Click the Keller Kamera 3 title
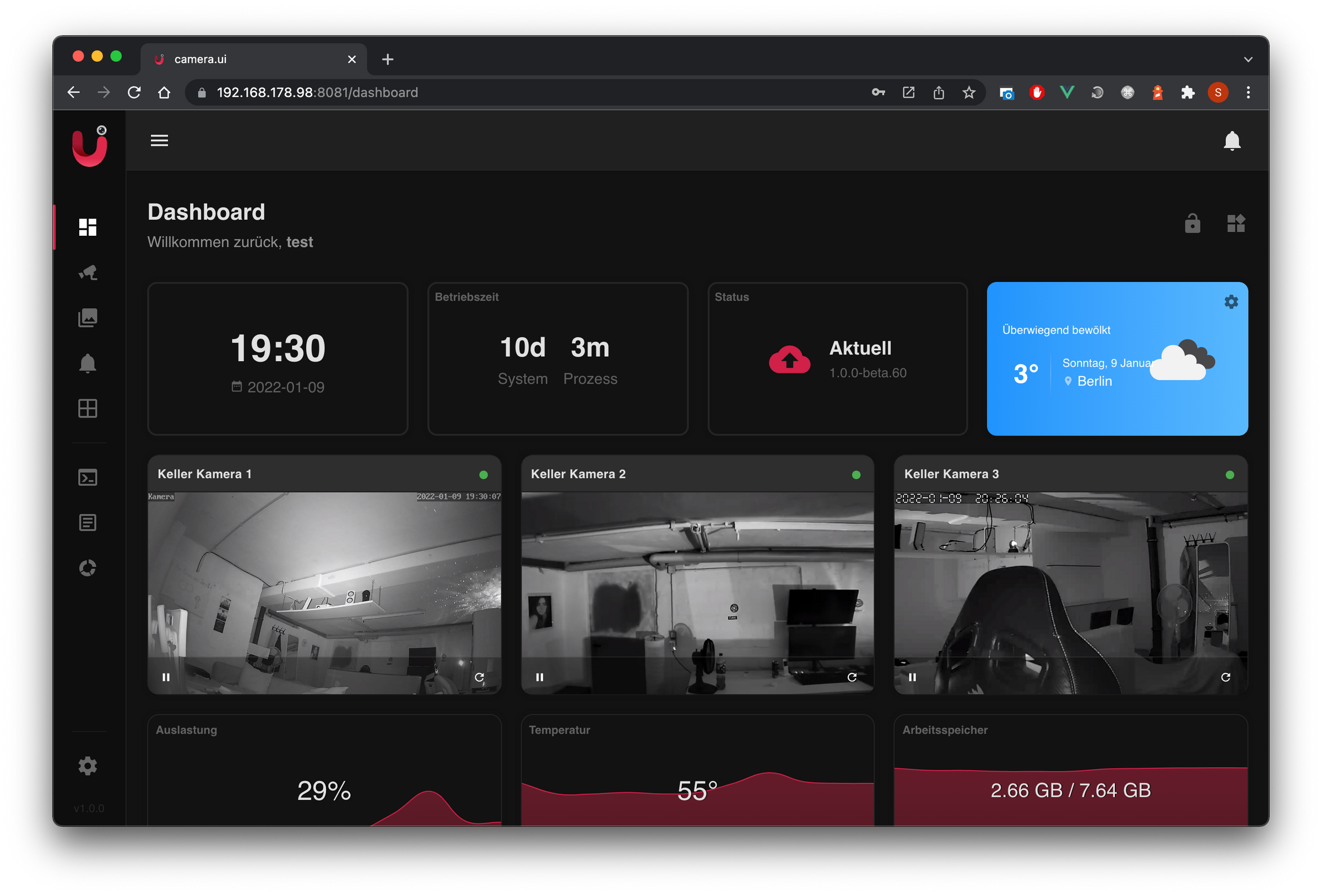Screen dimensions: 1322x896 coord(951,474)
